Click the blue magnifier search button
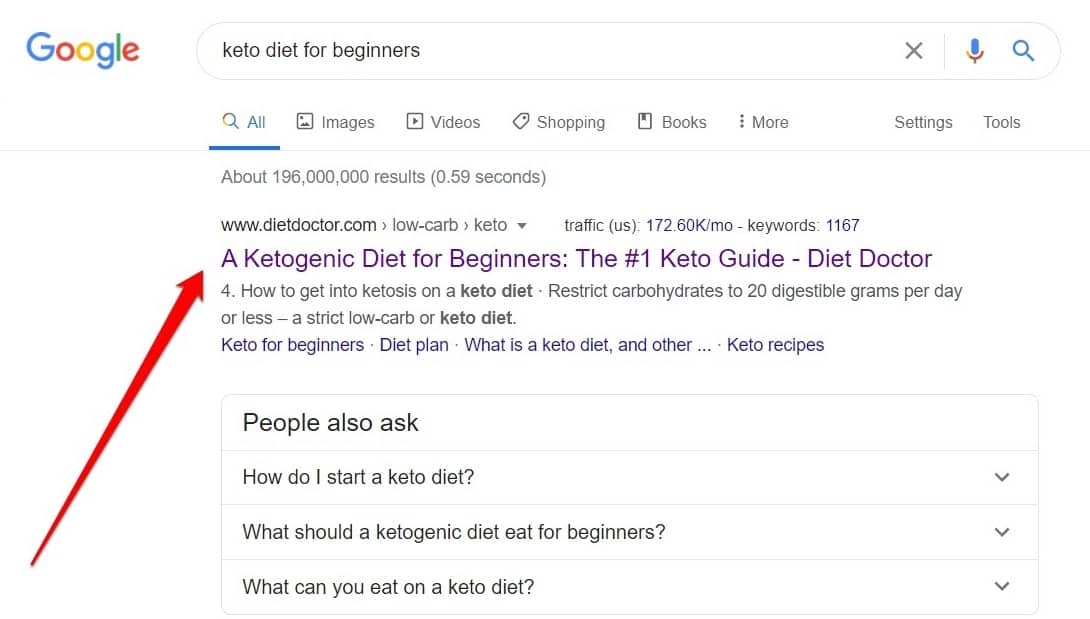 pos(1023,51)
